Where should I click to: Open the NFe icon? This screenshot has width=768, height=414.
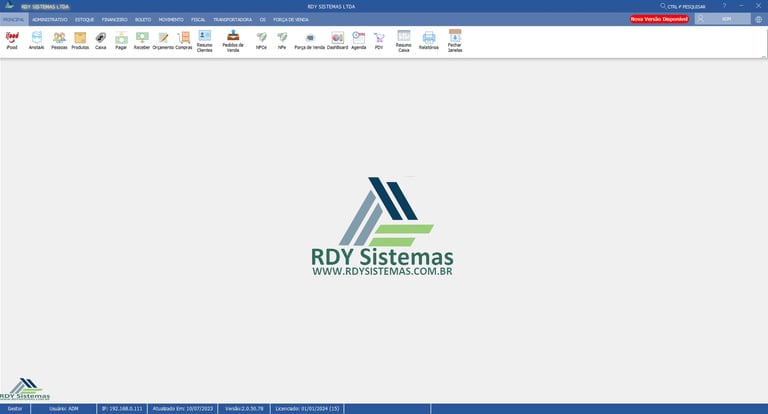coord(282,40)
